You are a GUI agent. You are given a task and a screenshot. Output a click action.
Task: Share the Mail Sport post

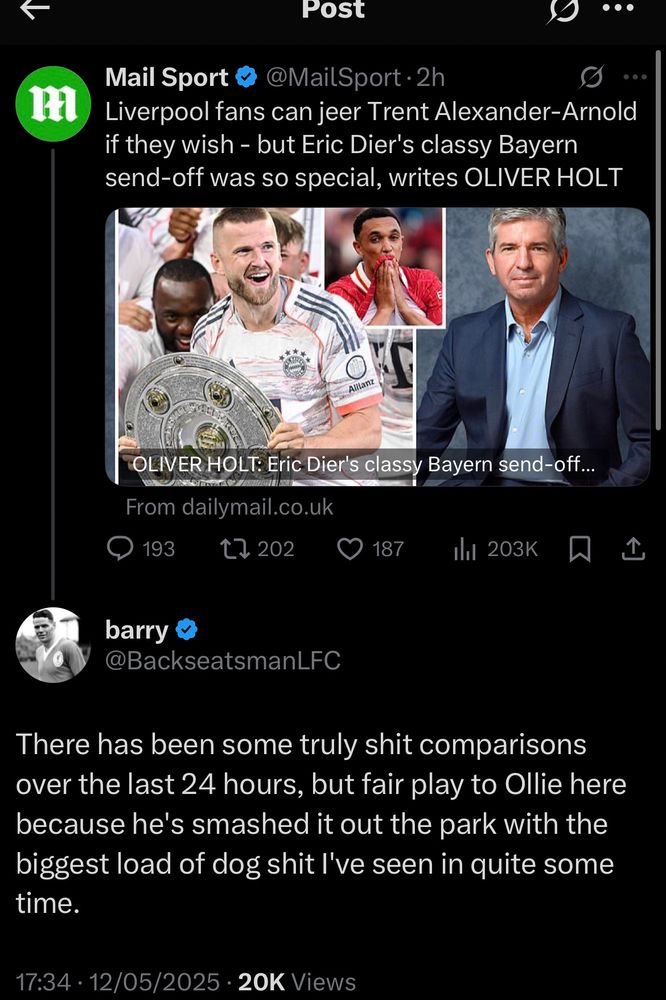[633, 549]
